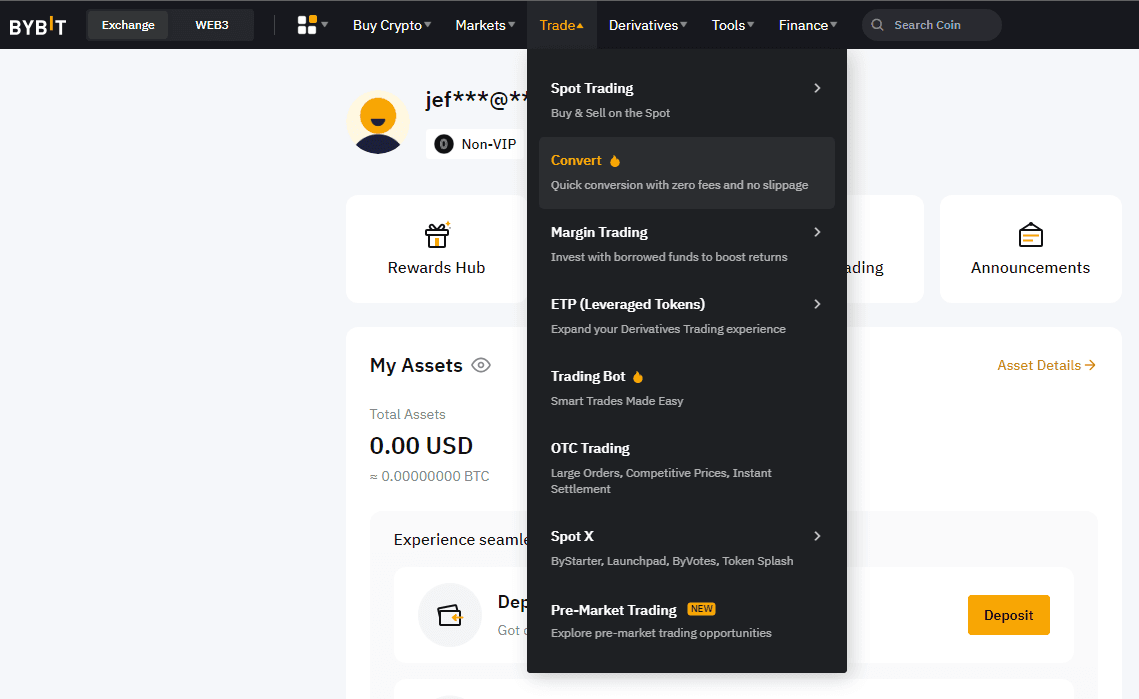The height and width of the screenshot is (699, 1139).
Task: Expand Spot X submenu chevron
Action: click(x=817, y=536)
